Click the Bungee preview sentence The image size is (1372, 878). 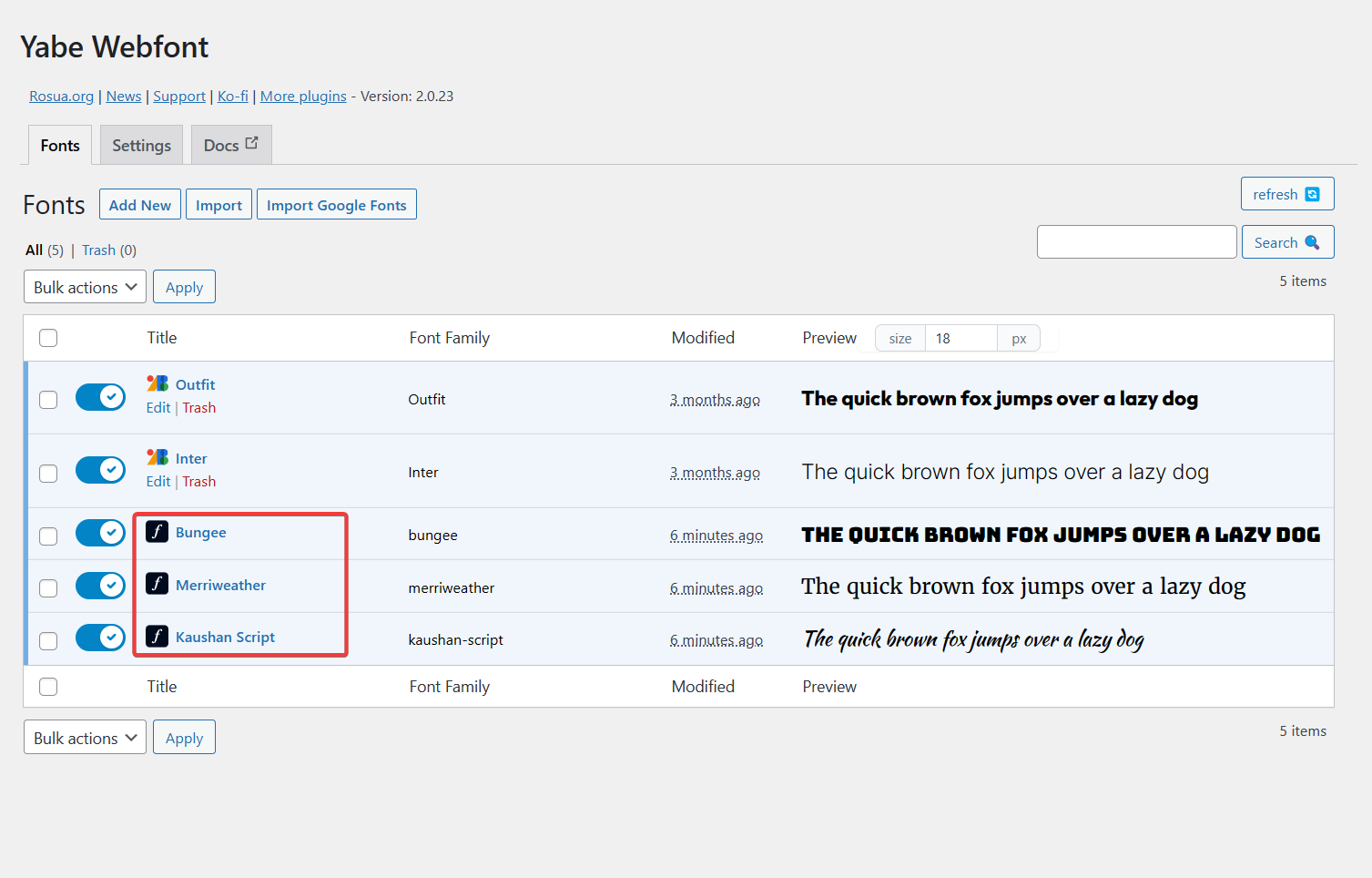(x=1061, y=535)
